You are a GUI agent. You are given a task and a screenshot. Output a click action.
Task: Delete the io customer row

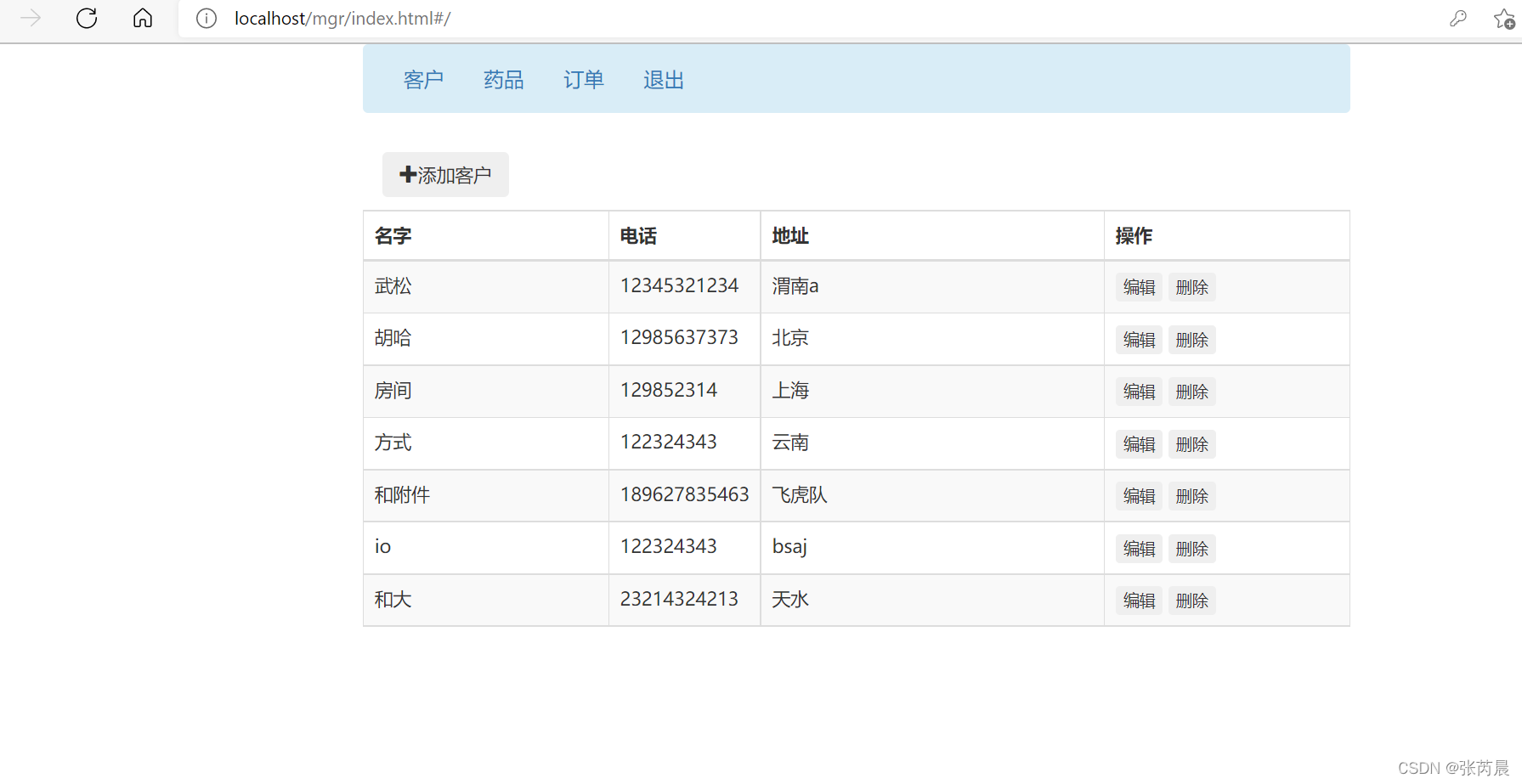(1191, 549)
